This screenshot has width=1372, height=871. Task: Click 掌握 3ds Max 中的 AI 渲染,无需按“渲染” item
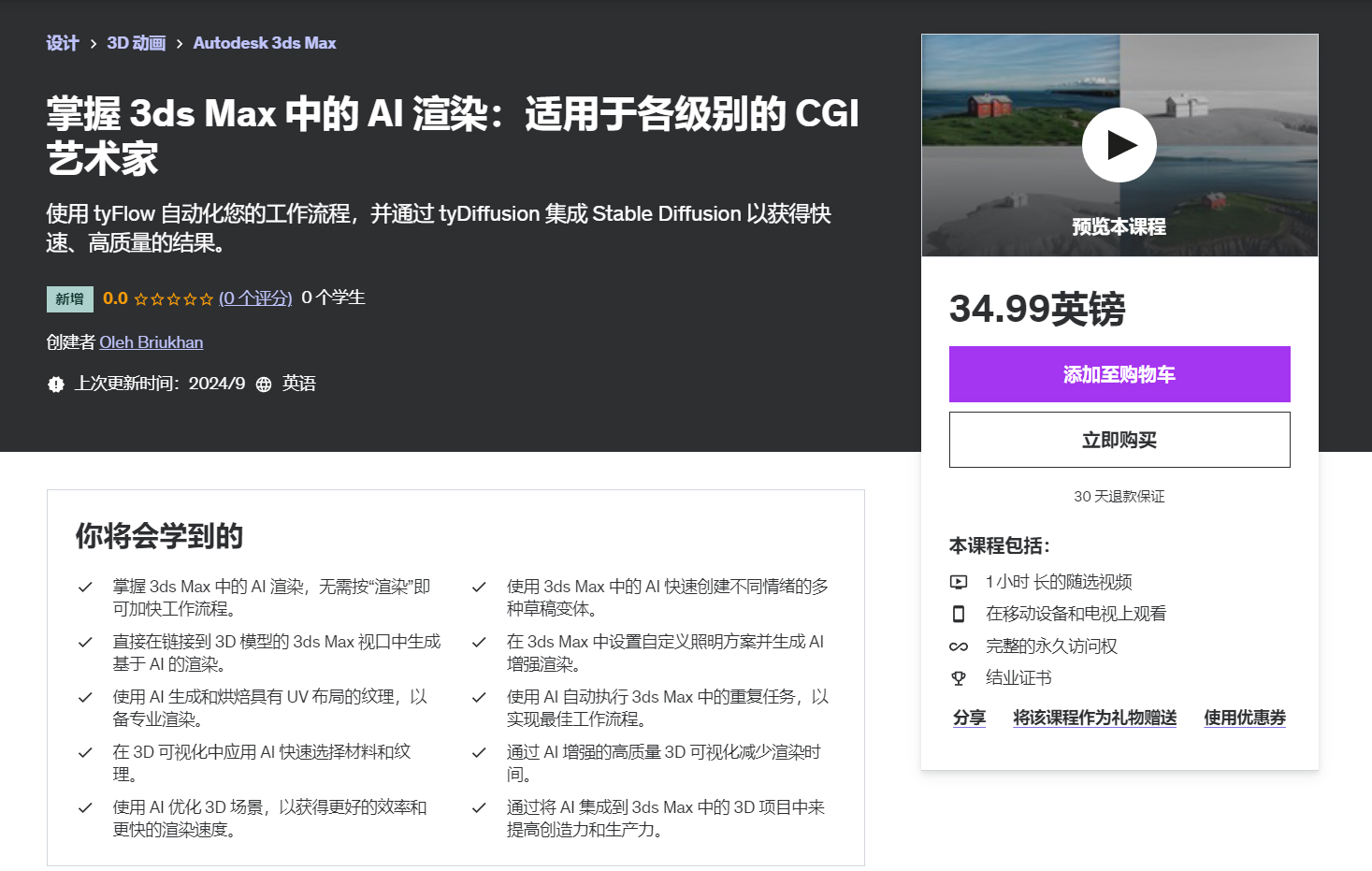(x=272, y=598)
